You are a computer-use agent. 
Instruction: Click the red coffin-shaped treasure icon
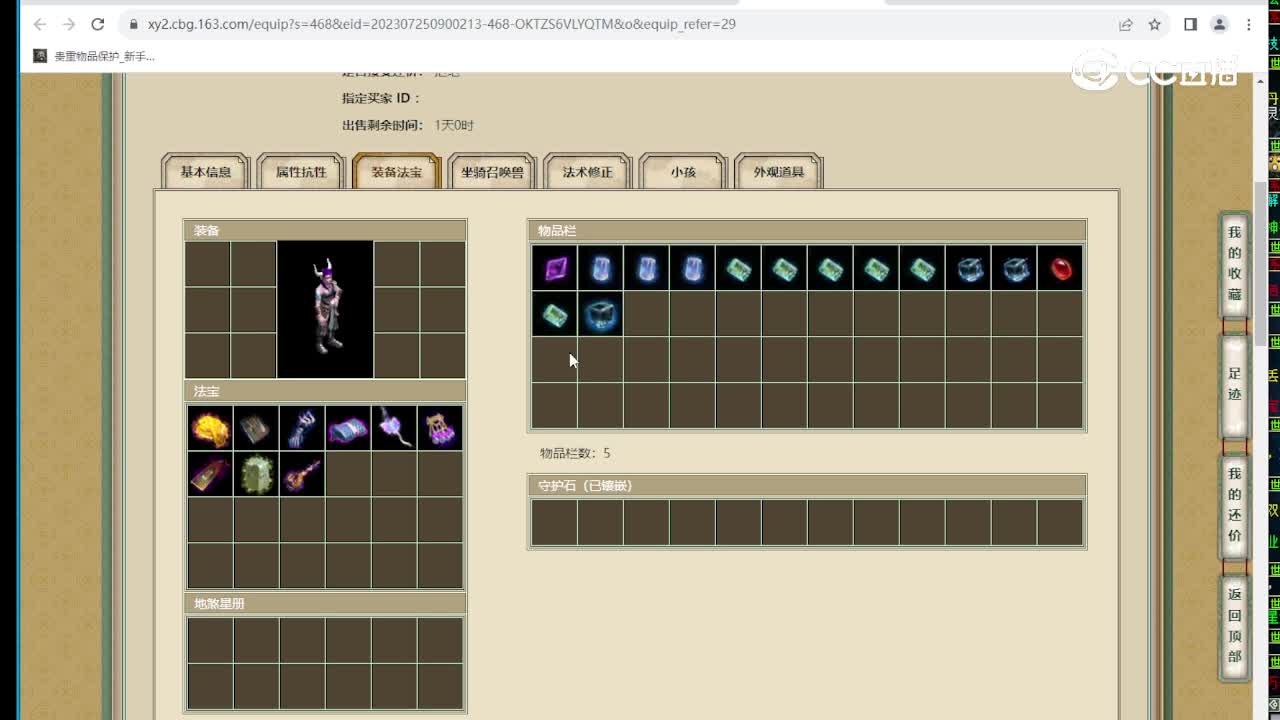pyautogui.click(x=210, y=474)
